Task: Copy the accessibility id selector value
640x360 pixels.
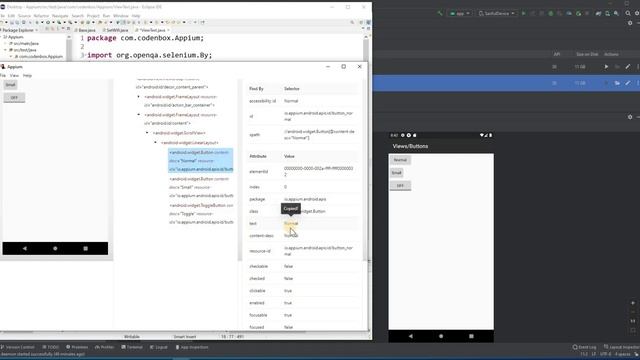Action: 291,101
